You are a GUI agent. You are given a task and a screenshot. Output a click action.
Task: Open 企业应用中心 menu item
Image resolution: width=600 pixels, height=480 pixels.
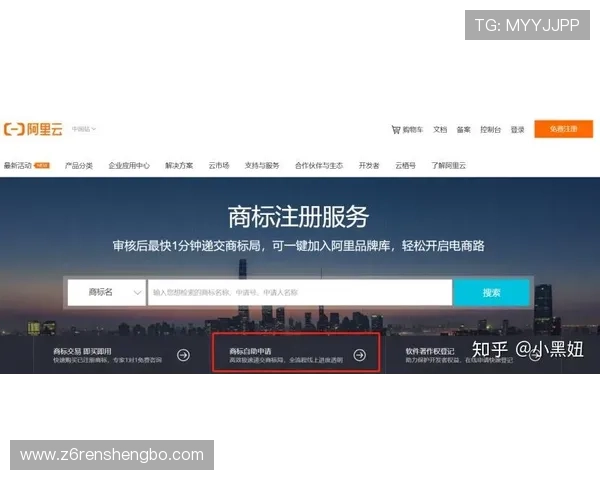(129, 165)
